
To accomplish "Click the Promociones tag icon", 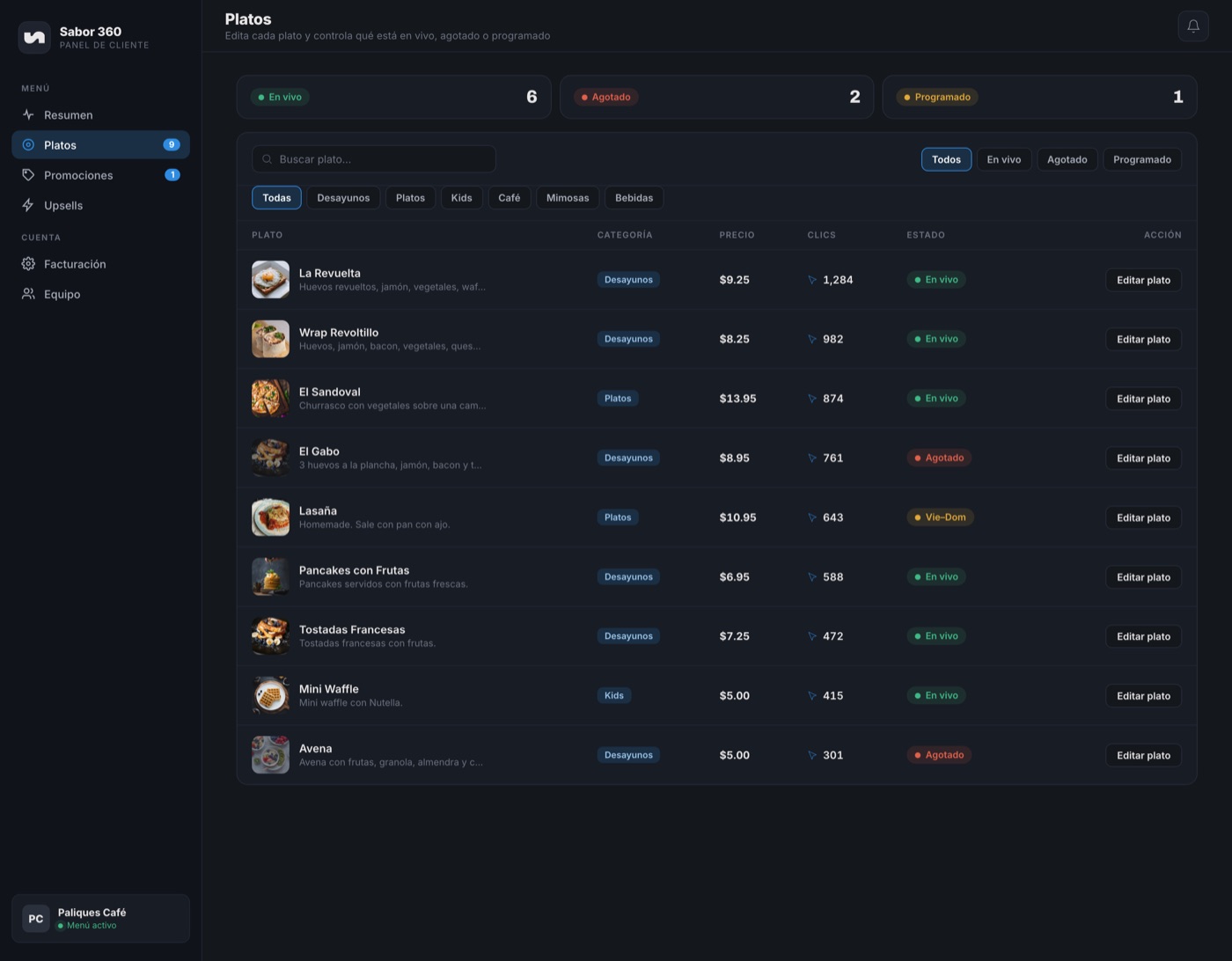I will pos(28,174).
